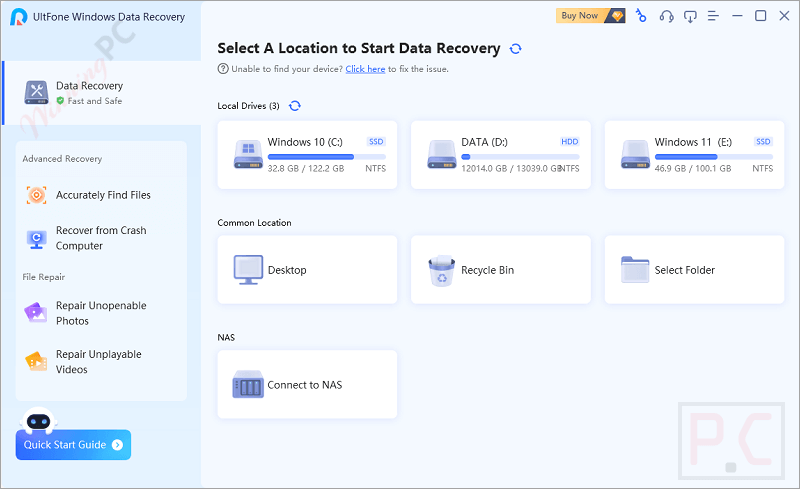Open the hamburger menu icon

point(713,16)
